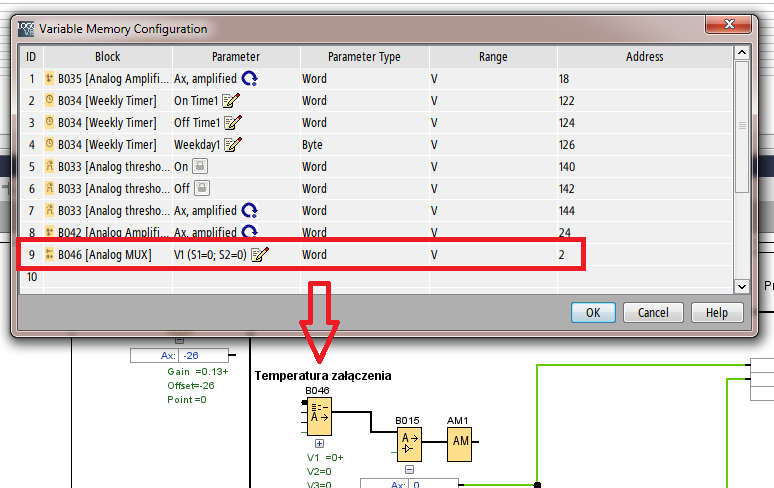Click the Parameter column header

(x=236, y=57)
